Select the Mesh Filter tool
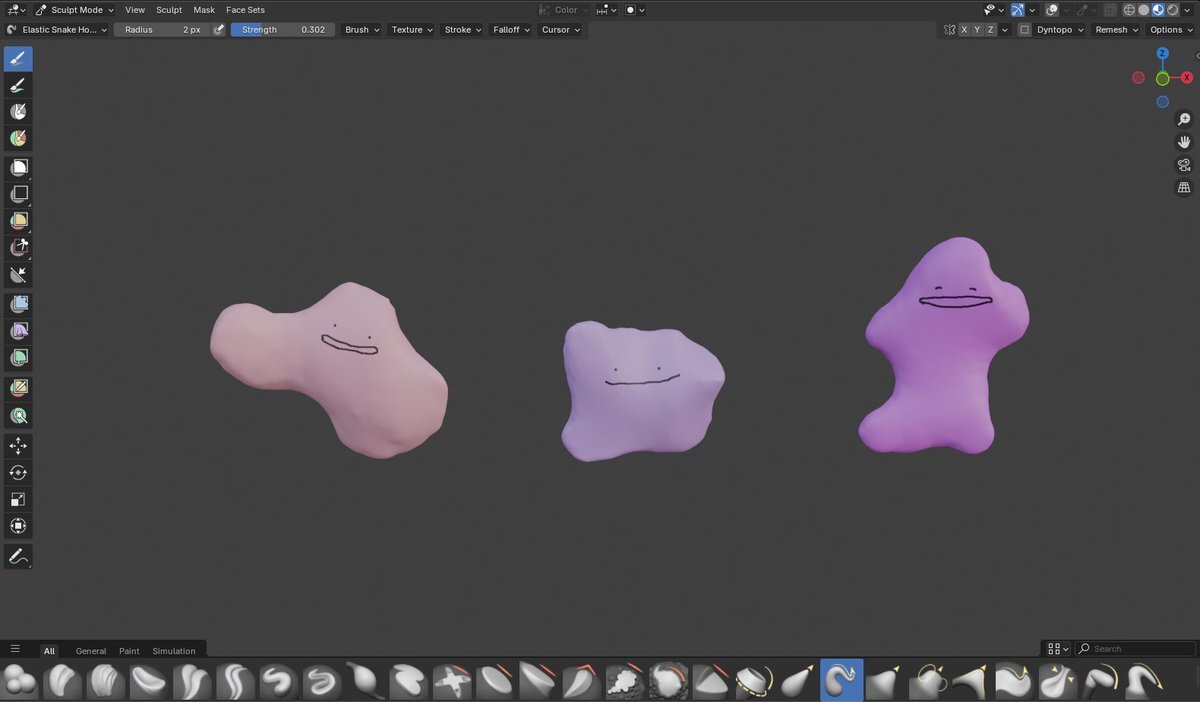Viewport: 1200px width, 702px height. (18, 304)
